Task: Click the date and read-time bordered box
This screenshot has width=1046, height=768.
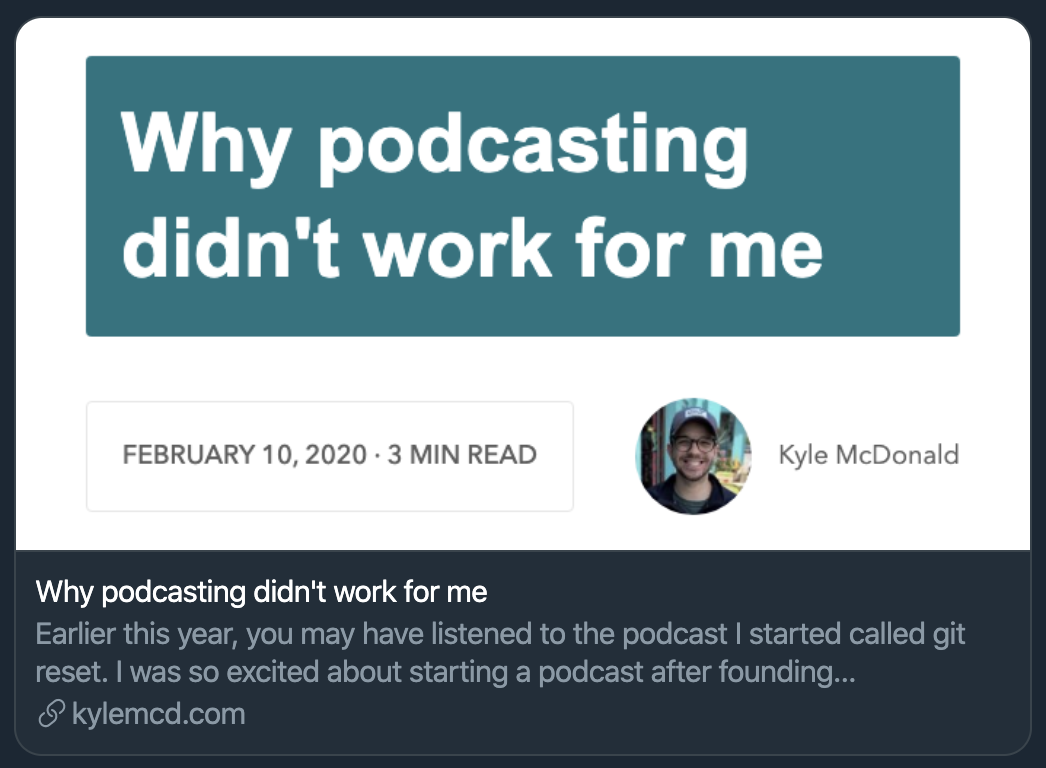Action: click(x=330, y=456)
